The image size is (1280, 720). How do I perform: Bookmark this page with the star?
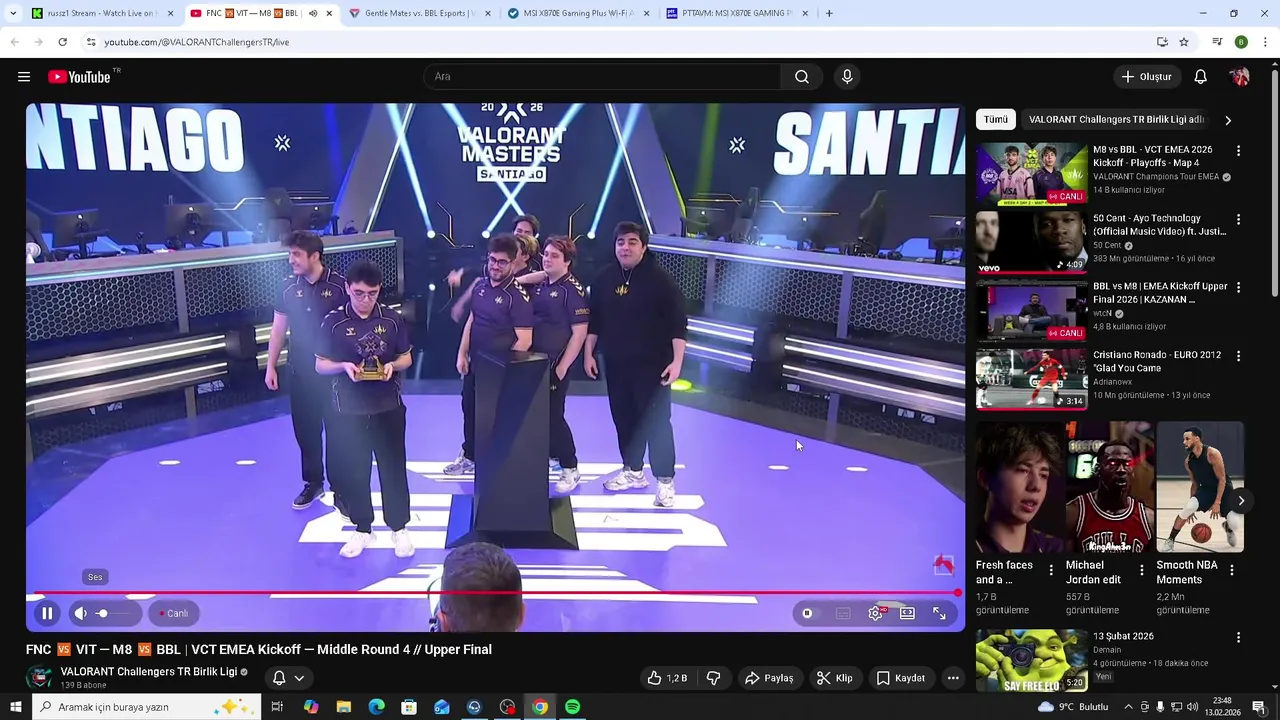coord(1184,42)
